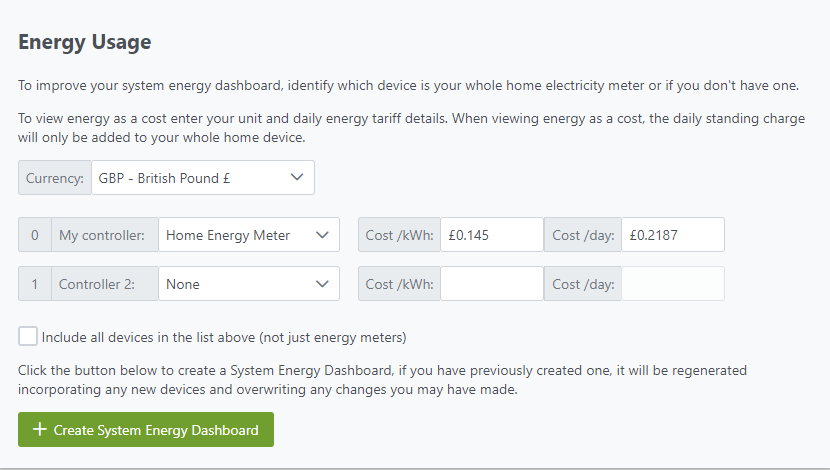Image resolution: width=830 pixels, height=470 pixels.
Task: Click the 'Include all devices in the list' label text
Action: click(224, 337)
